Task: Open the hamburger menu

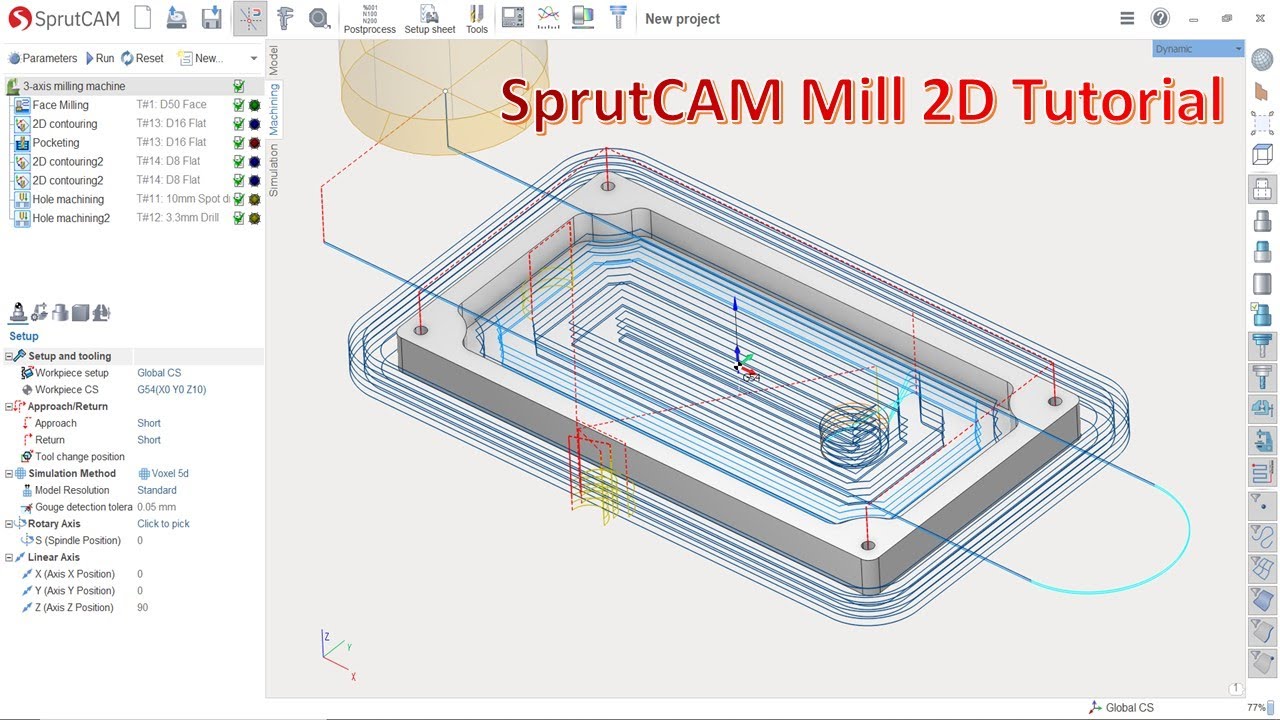Action: (x=1127, y=18)
